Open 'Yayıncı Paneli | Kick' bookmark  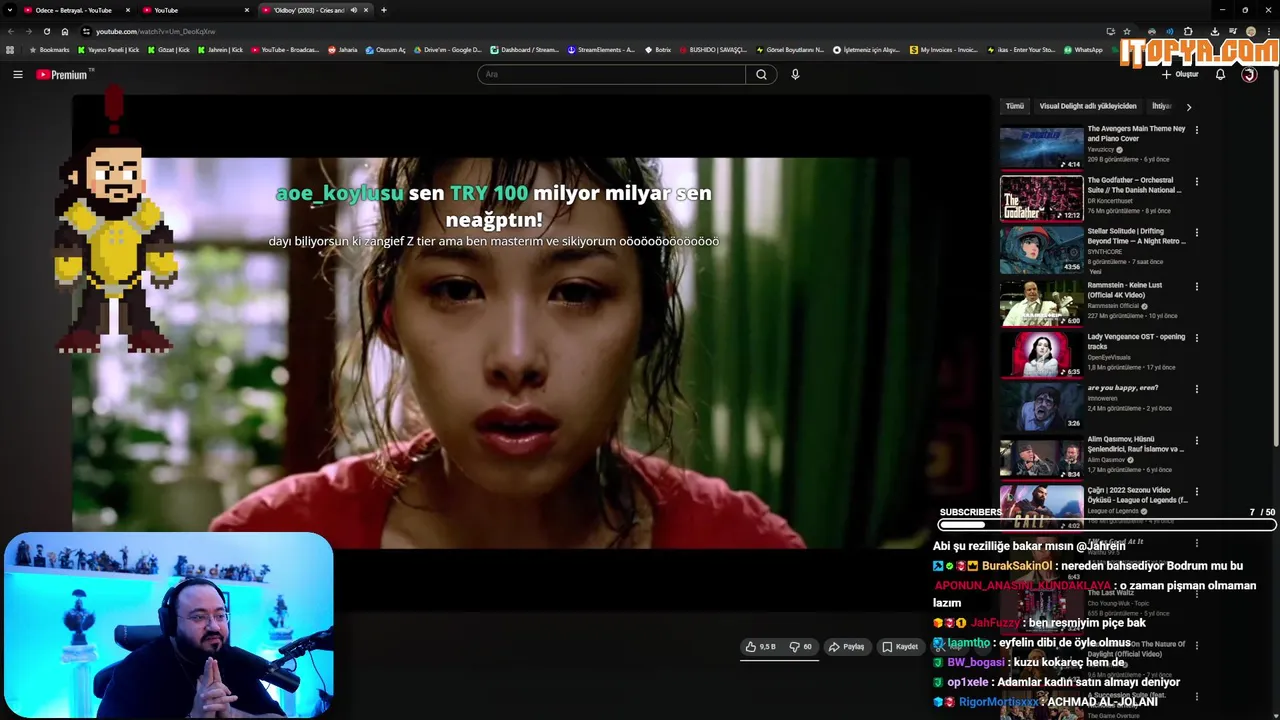click(x=108, y=50)
